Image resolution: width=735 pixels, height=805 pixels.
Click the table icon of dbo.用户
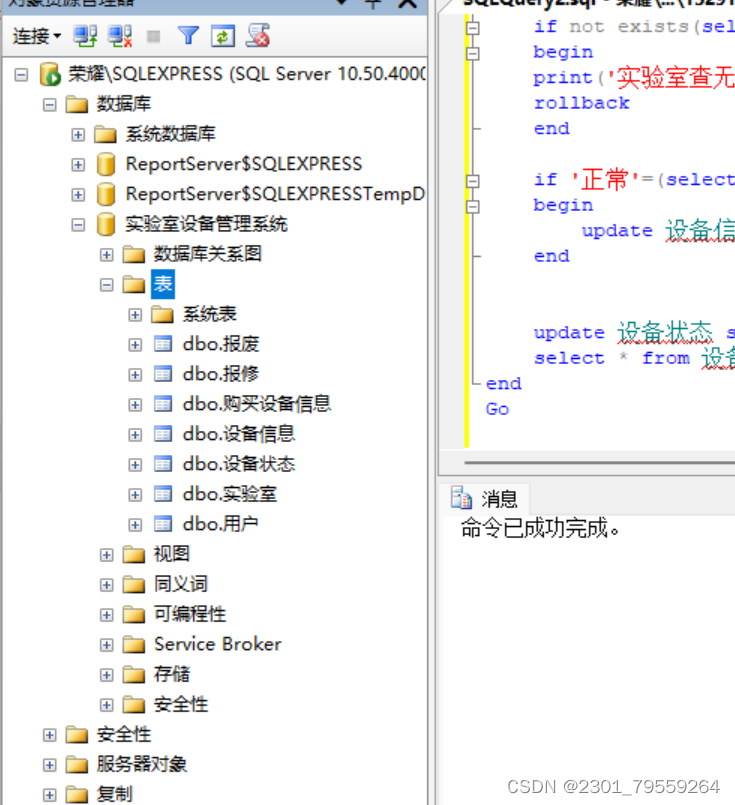(x=163, y=524)
